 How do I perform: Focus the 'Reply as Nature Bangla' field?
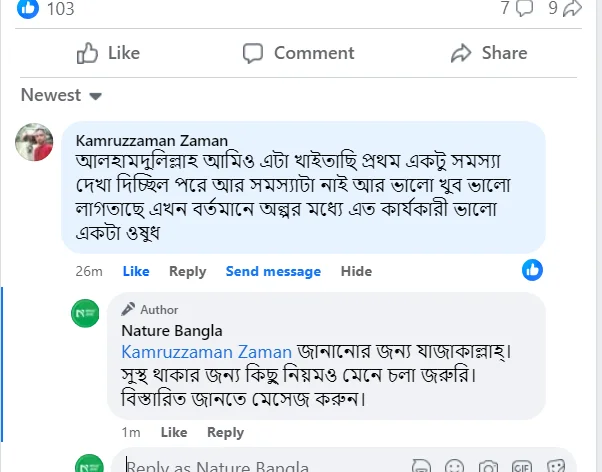pos(250,466)
